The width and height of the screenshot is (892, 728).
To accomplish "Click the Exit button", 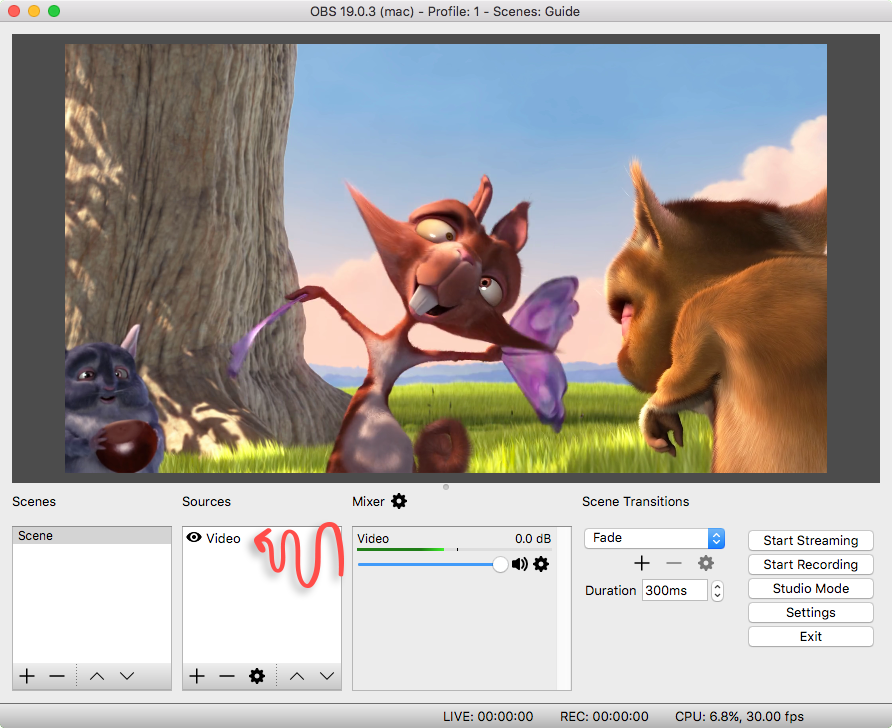I will coord(811,636).
